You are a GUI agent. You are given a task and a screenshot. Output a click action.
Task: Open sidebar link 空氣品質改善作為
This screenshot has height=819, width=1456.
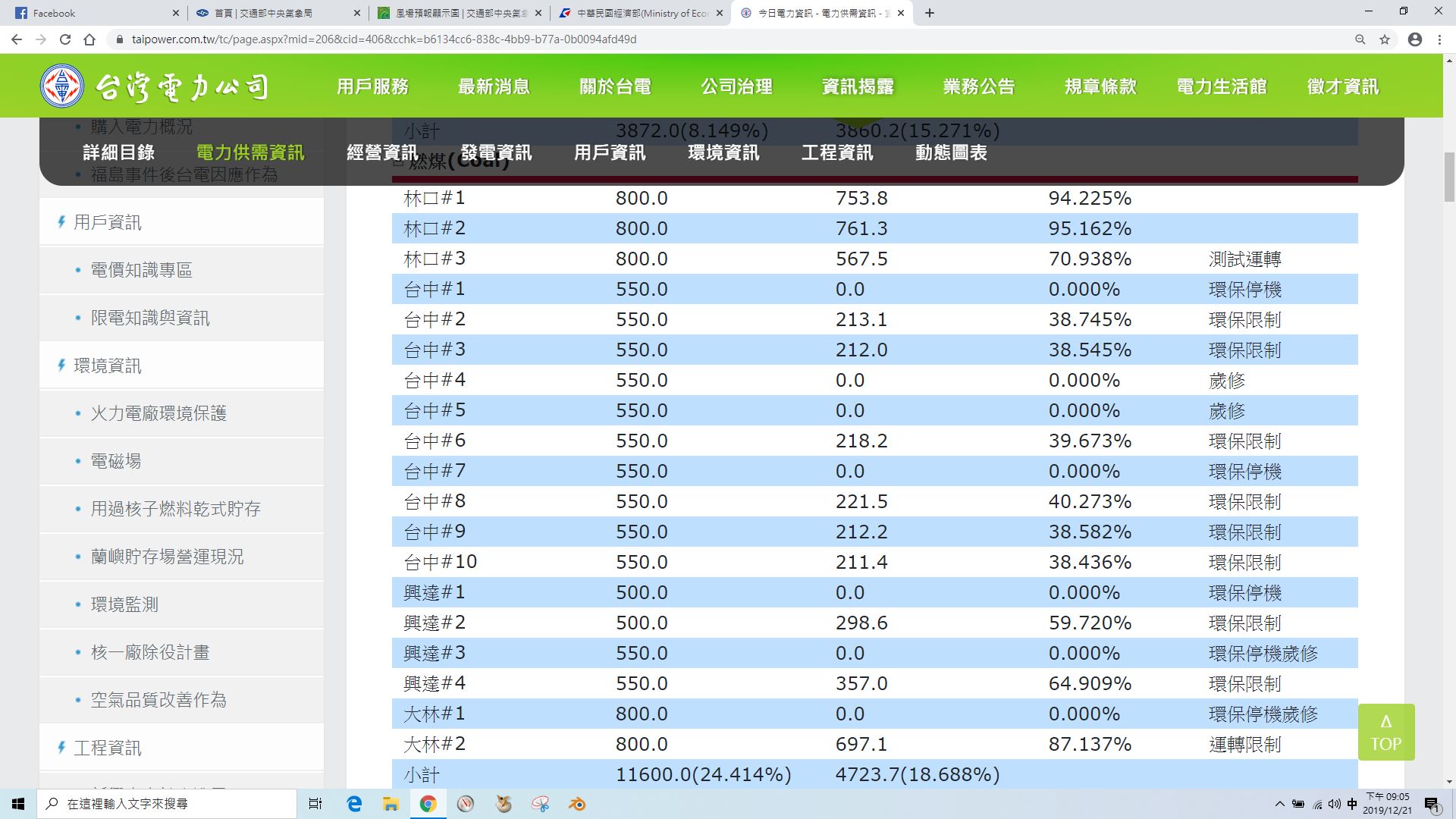[158, 700]
